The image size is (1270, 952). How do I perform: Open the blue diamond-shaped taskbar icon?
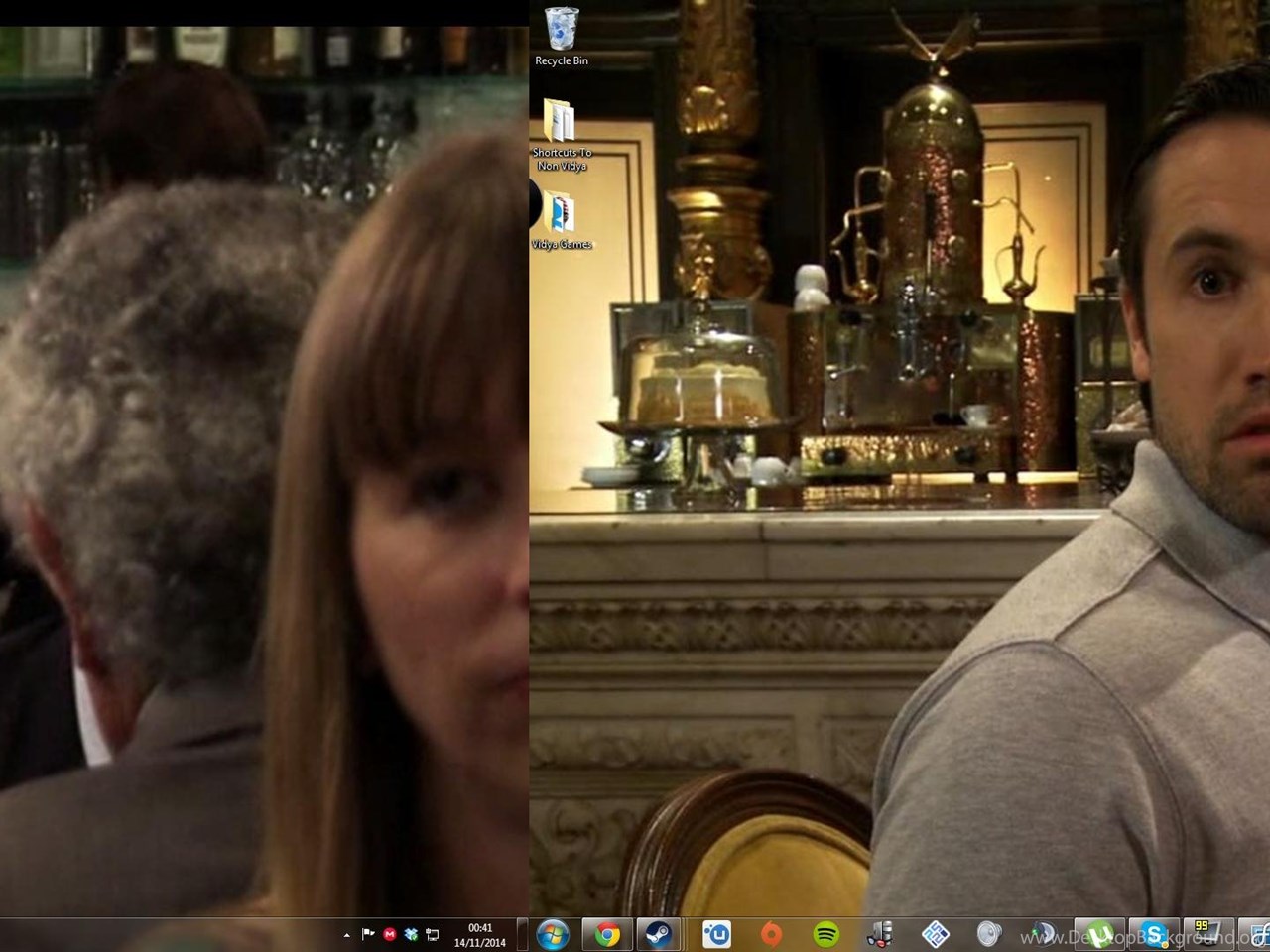(935, 934)
